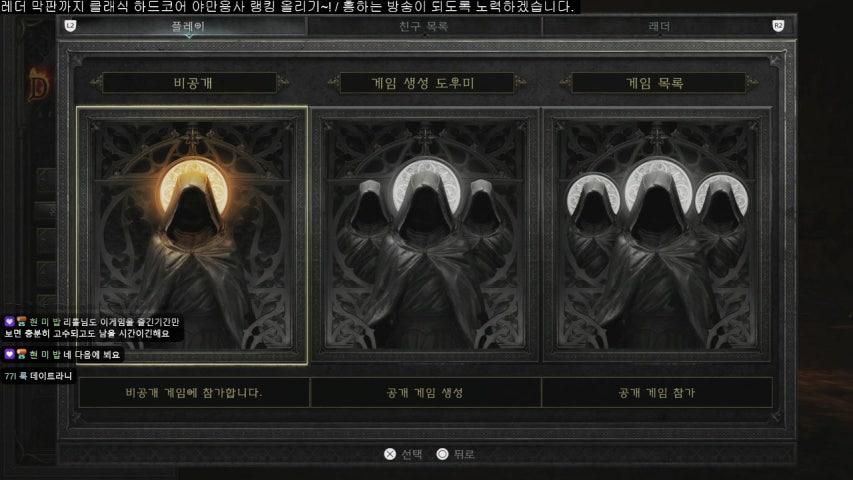The width and height of the screenshot is (853, 480).
Task: Click 공개 게임 생성 label
Action: point(425,392)
